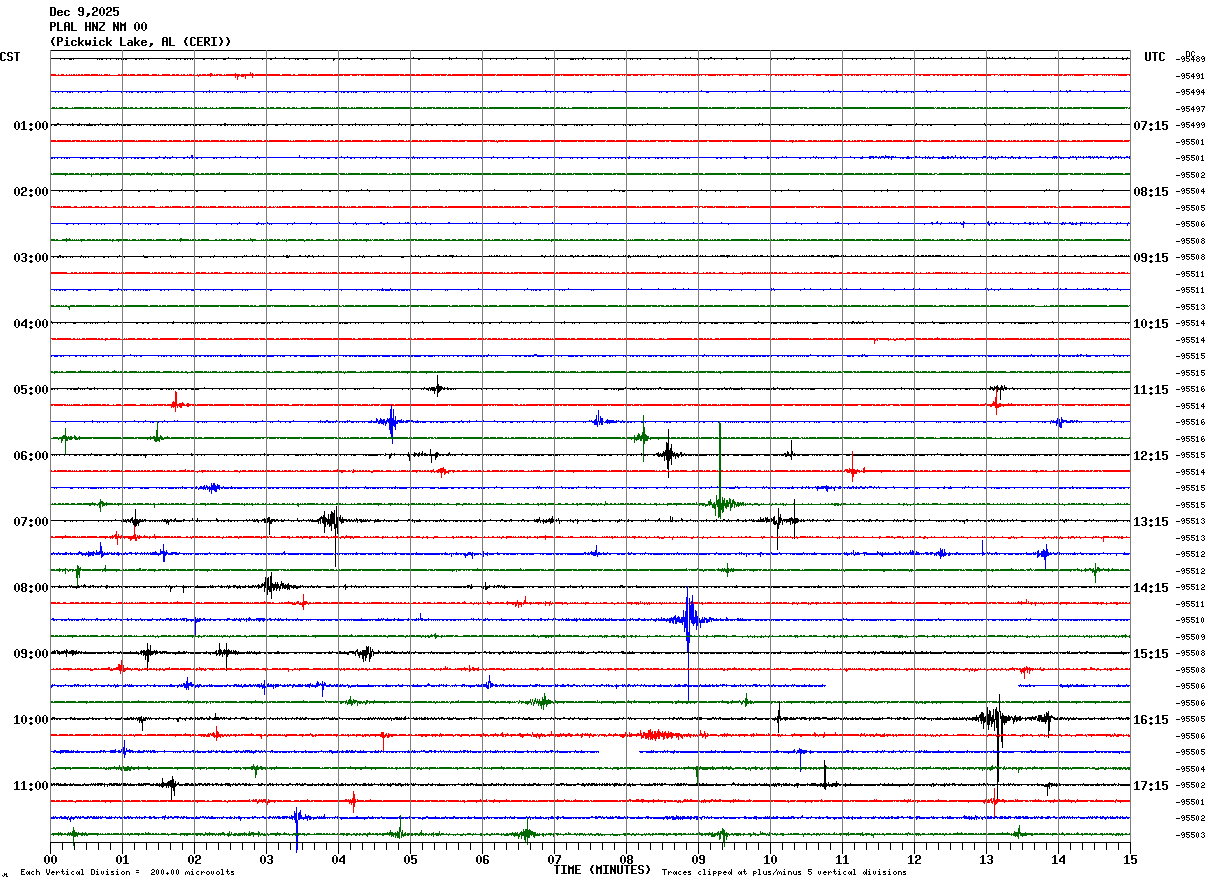Click minute tick '06' on the bottom axis
Viewport: 1210px width, 886px height.
click(482, 859)
